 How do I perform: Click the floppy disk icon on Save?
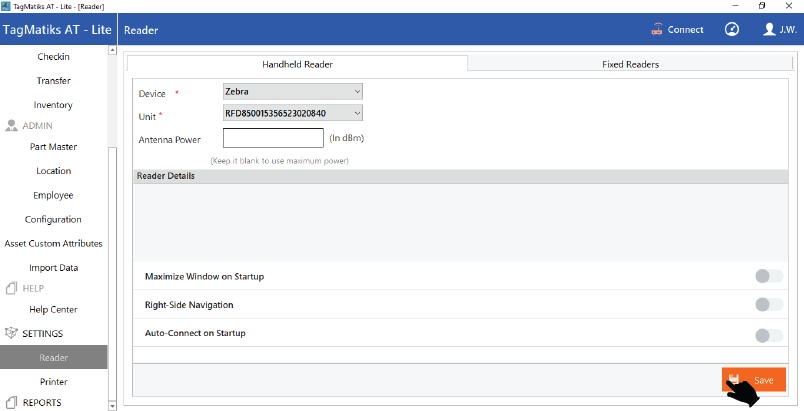point(735,380)
